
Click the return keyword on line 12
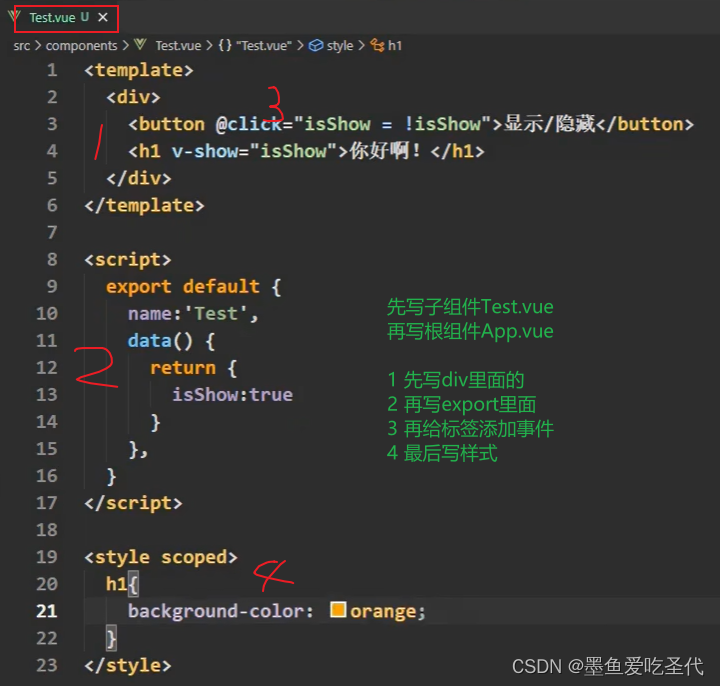pos(183,368)
